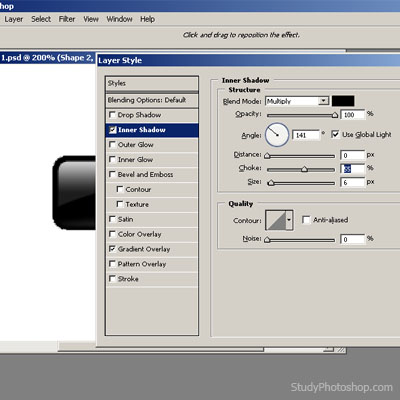400x400 pixels.
Task: Click the Noise value field
Action: 353,239
